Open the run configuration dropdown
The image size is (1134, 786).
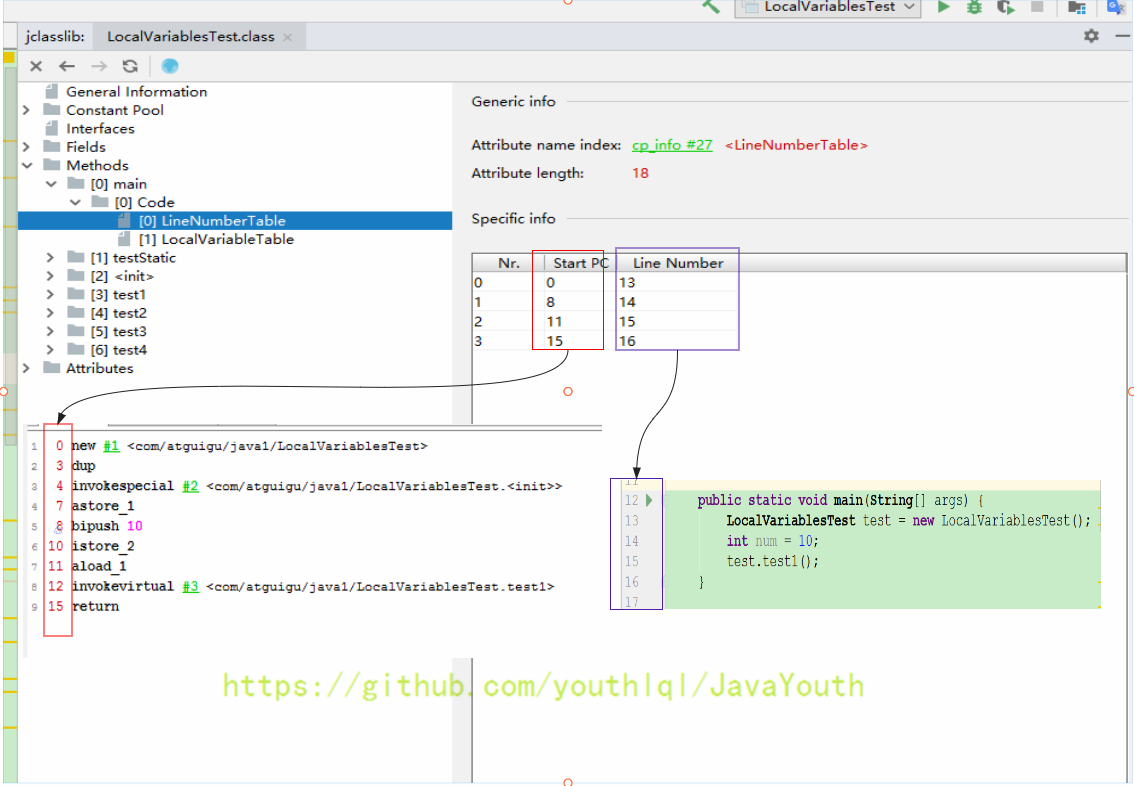(911, 8)
